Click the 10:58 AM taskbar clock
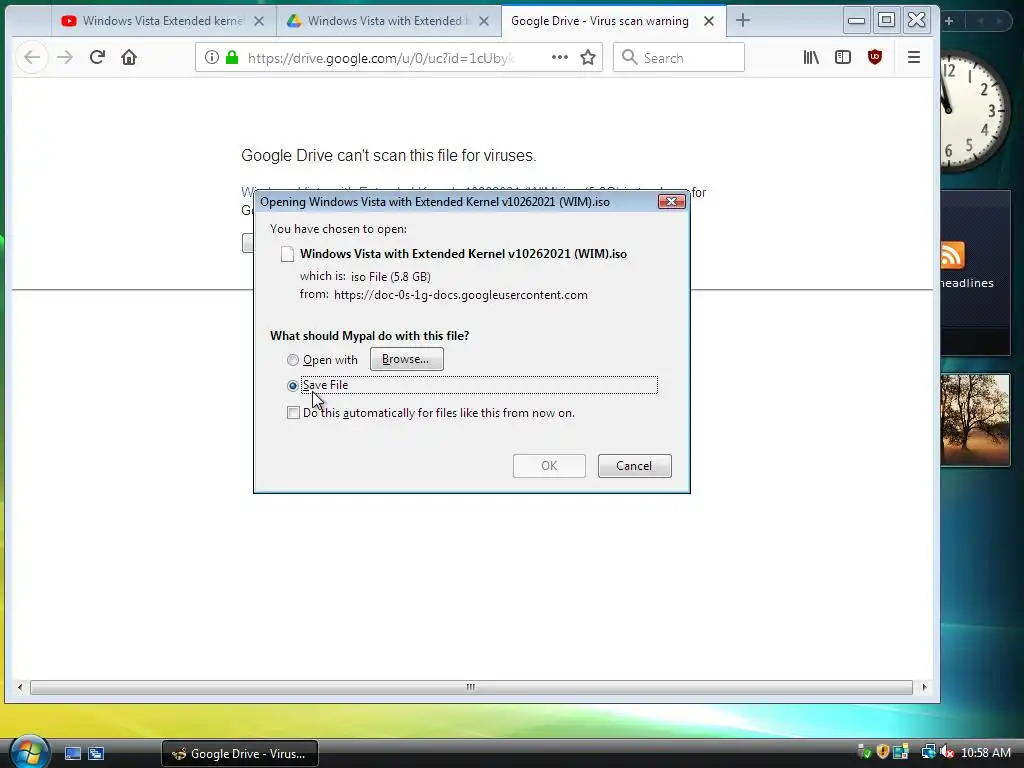The height and width of the screenshot is (768, 1024). click(986, 753)
